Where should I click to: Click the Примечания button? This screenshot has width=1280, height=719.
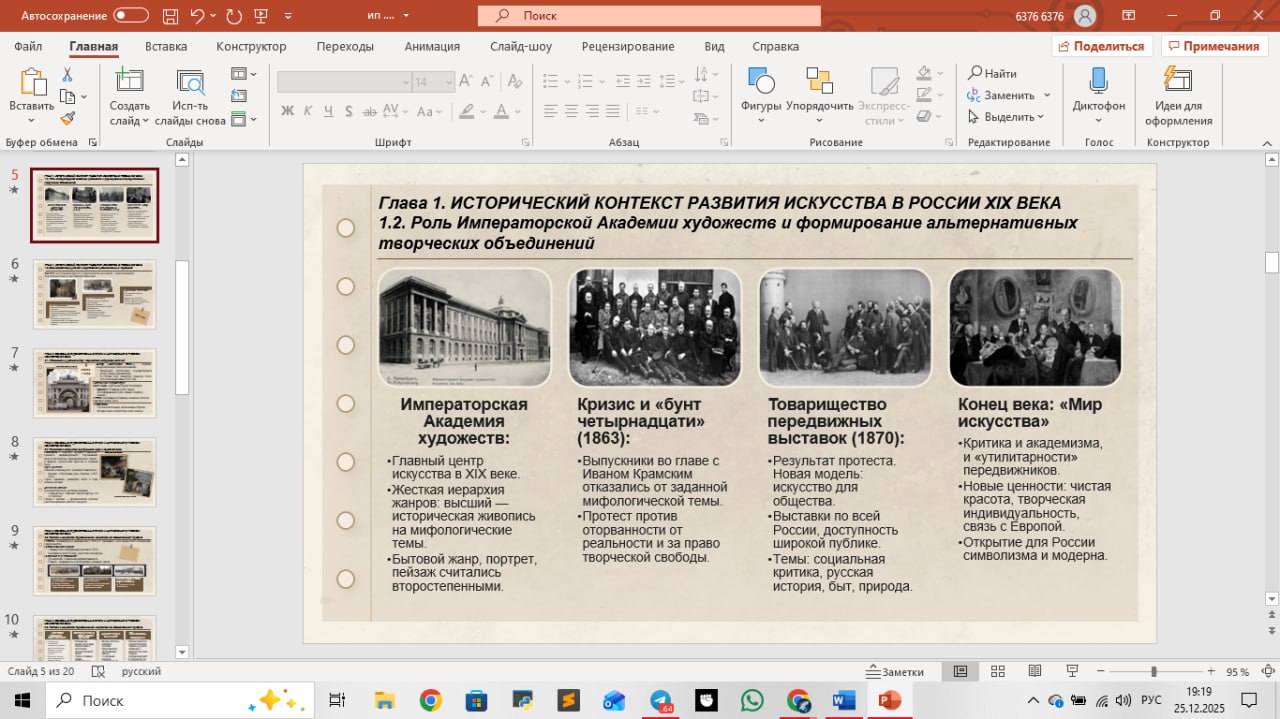tap(1214, 46)
